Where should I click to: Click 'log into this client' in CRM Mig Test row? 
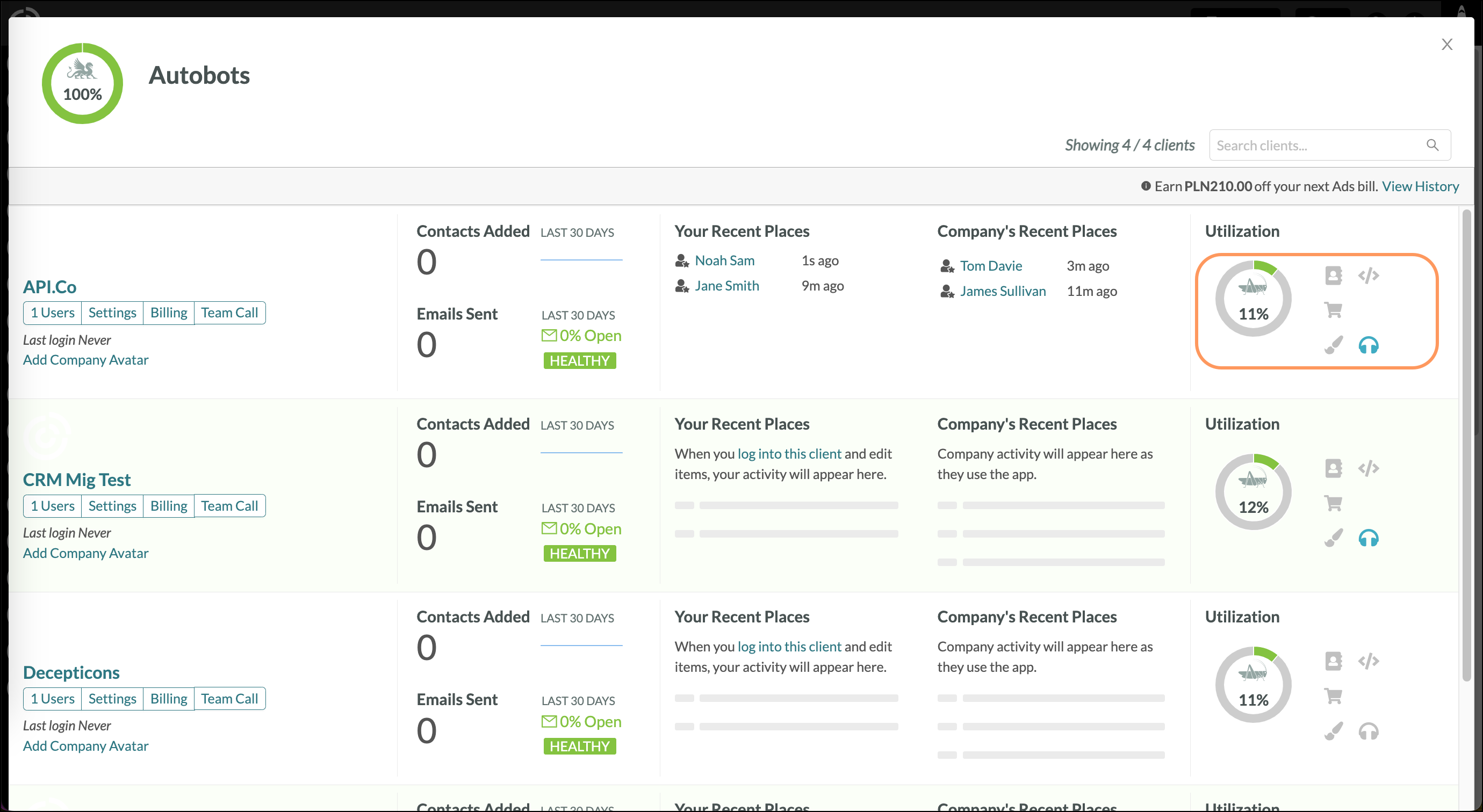789,453
